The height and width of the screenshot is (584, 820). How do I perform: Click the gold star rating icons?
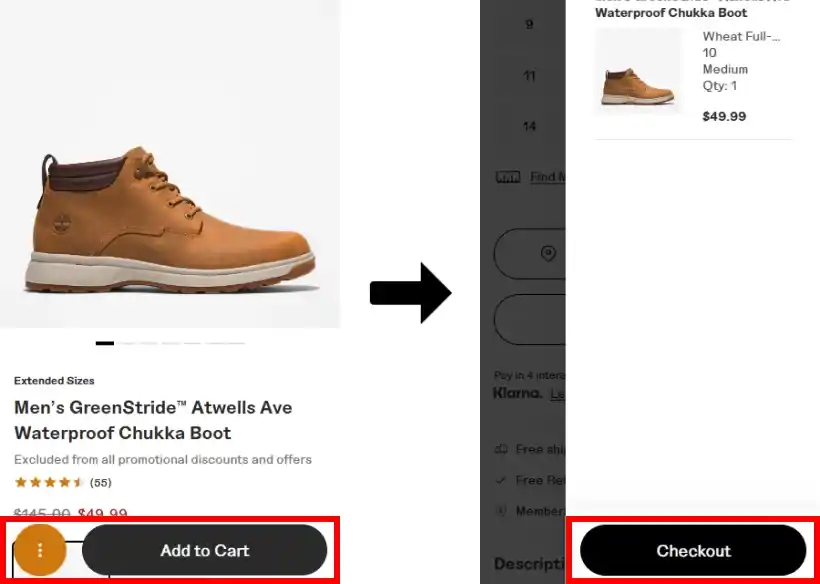[49, 483]
